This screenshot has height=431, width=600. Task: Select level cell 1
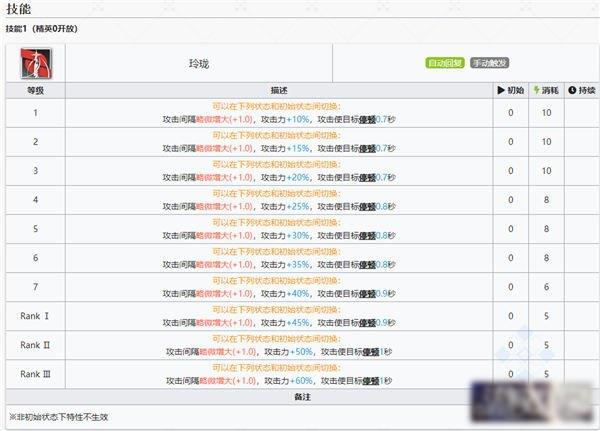(36, 113)
